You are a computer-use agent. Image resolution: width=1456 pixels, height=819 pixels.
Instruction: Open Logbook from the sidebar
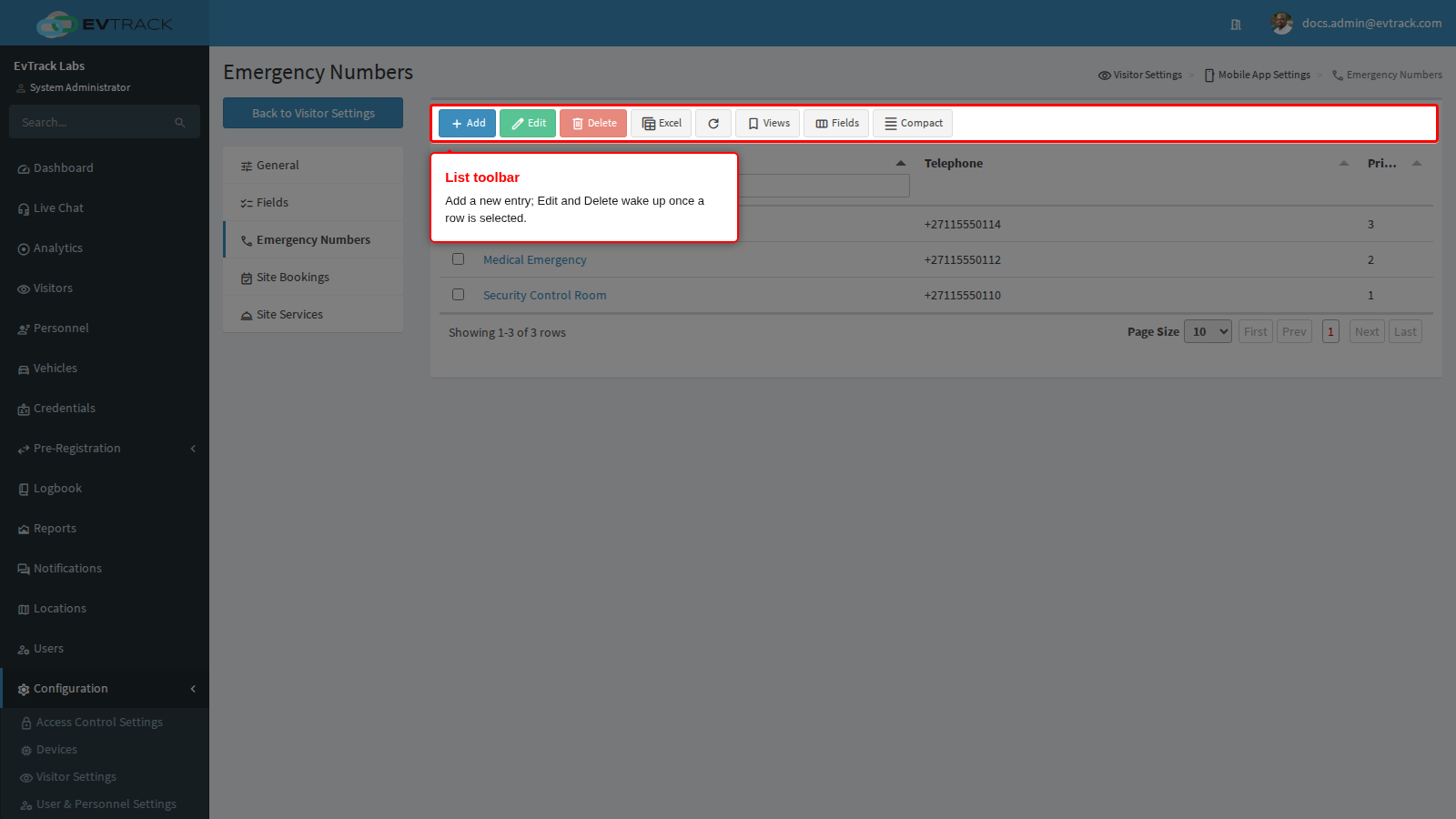pyautogui.click(x=105, y=489)
